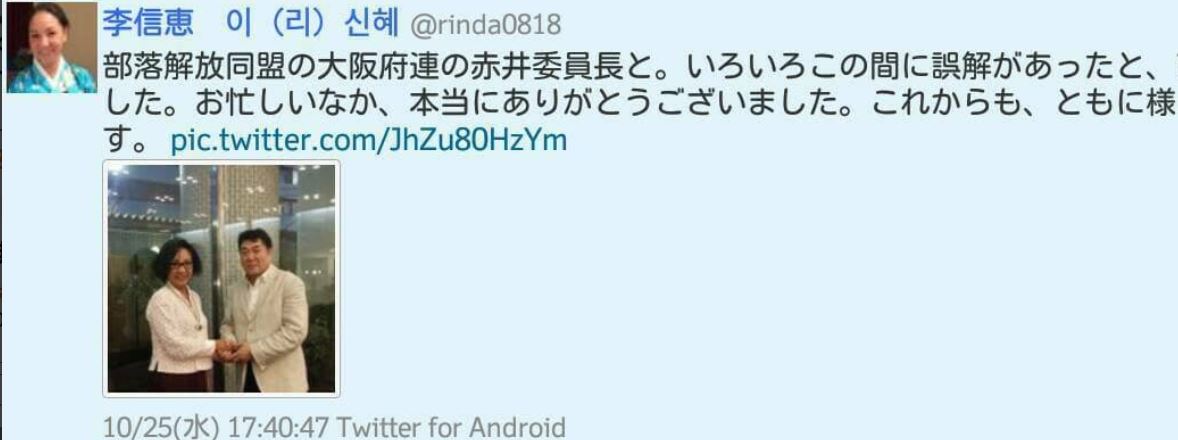Enlarge the attached photo thumbnail
This screenshot has width=1178, height=440.
pos(221,278)
